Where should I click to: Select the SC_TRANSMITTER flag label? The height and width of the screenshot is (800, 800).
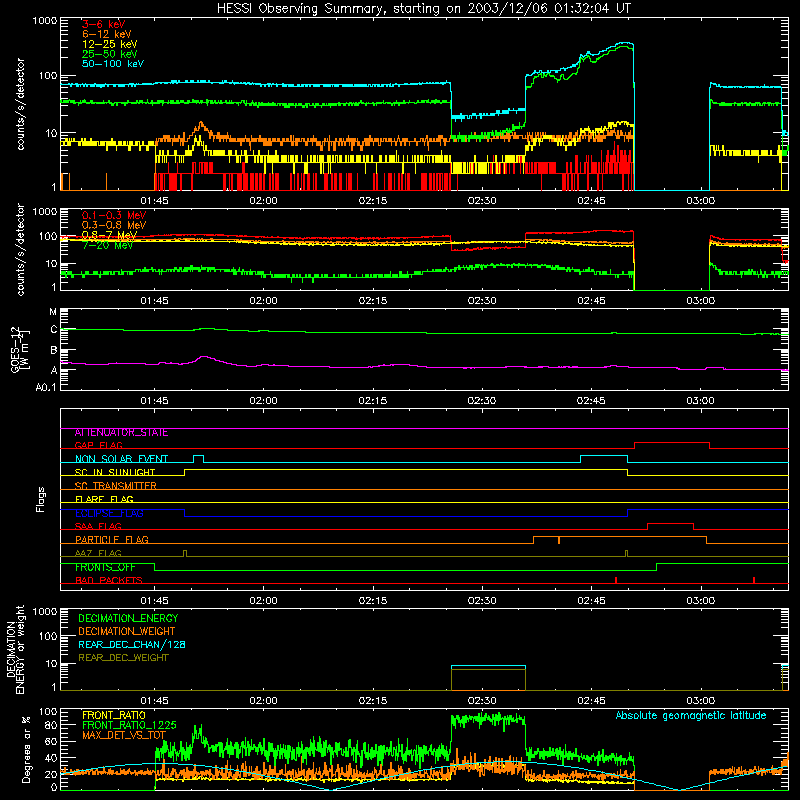[116, 486]
